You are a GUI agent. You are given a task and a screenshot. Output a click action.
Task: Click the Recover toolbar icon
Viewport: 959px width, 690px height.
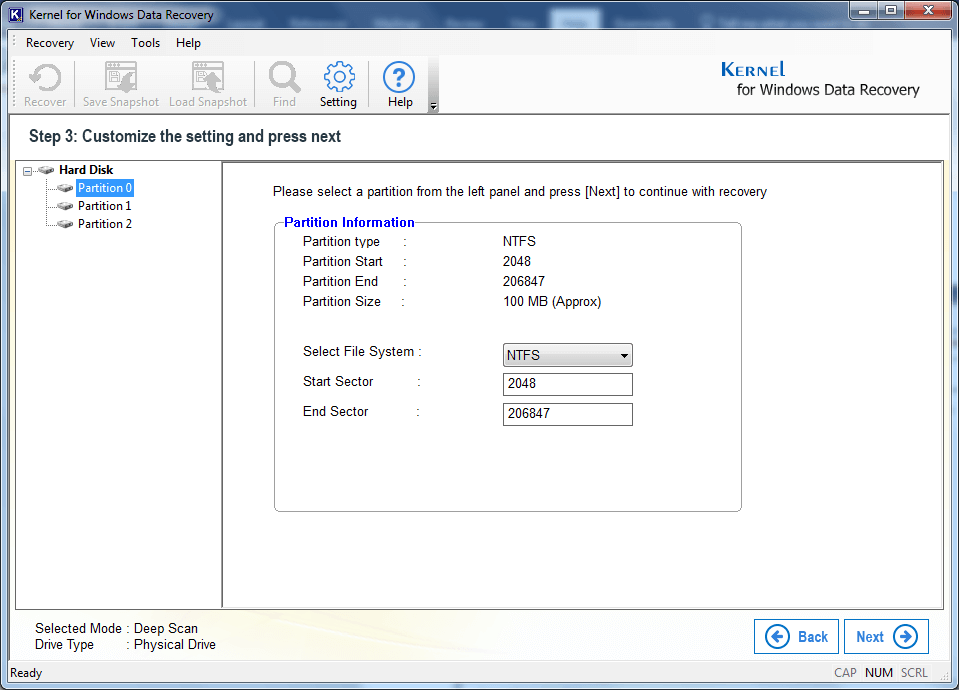[x=45, y=84]
